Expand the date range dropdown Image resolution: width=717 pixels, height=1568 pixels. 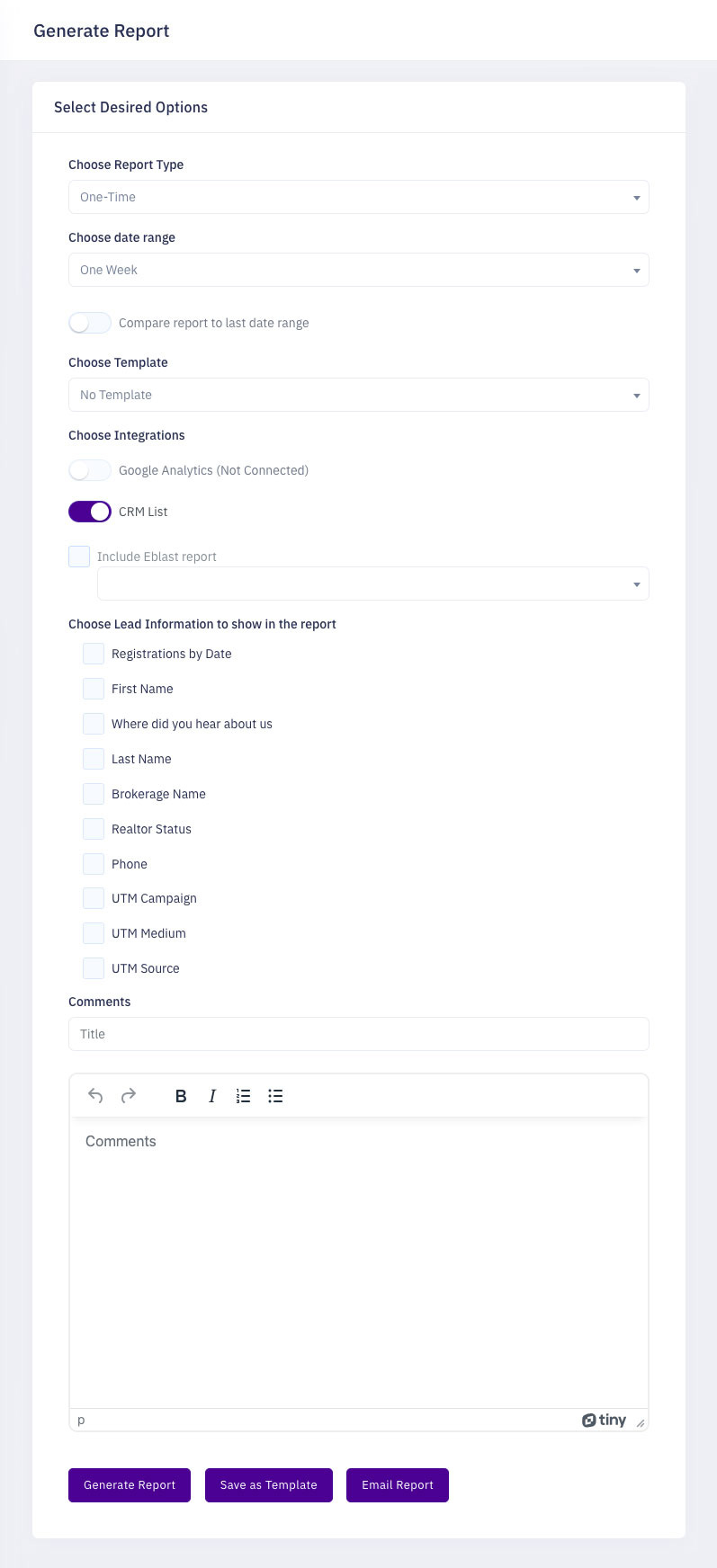(358, 270)
